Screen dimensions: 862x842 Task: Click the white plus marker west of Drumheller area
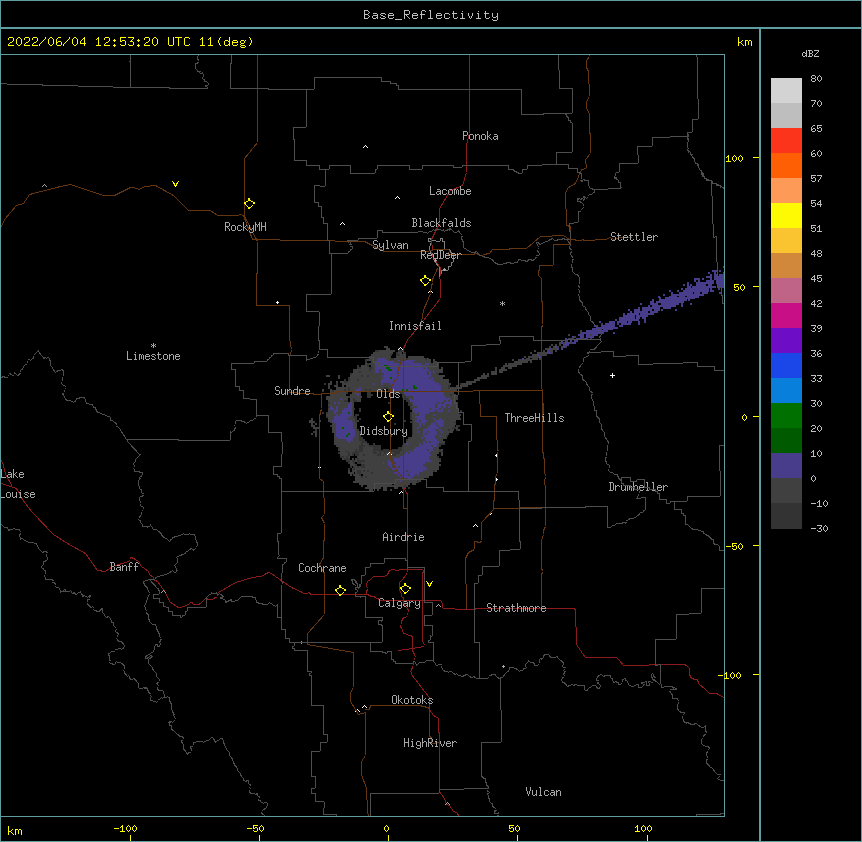[x=612, y=375]
